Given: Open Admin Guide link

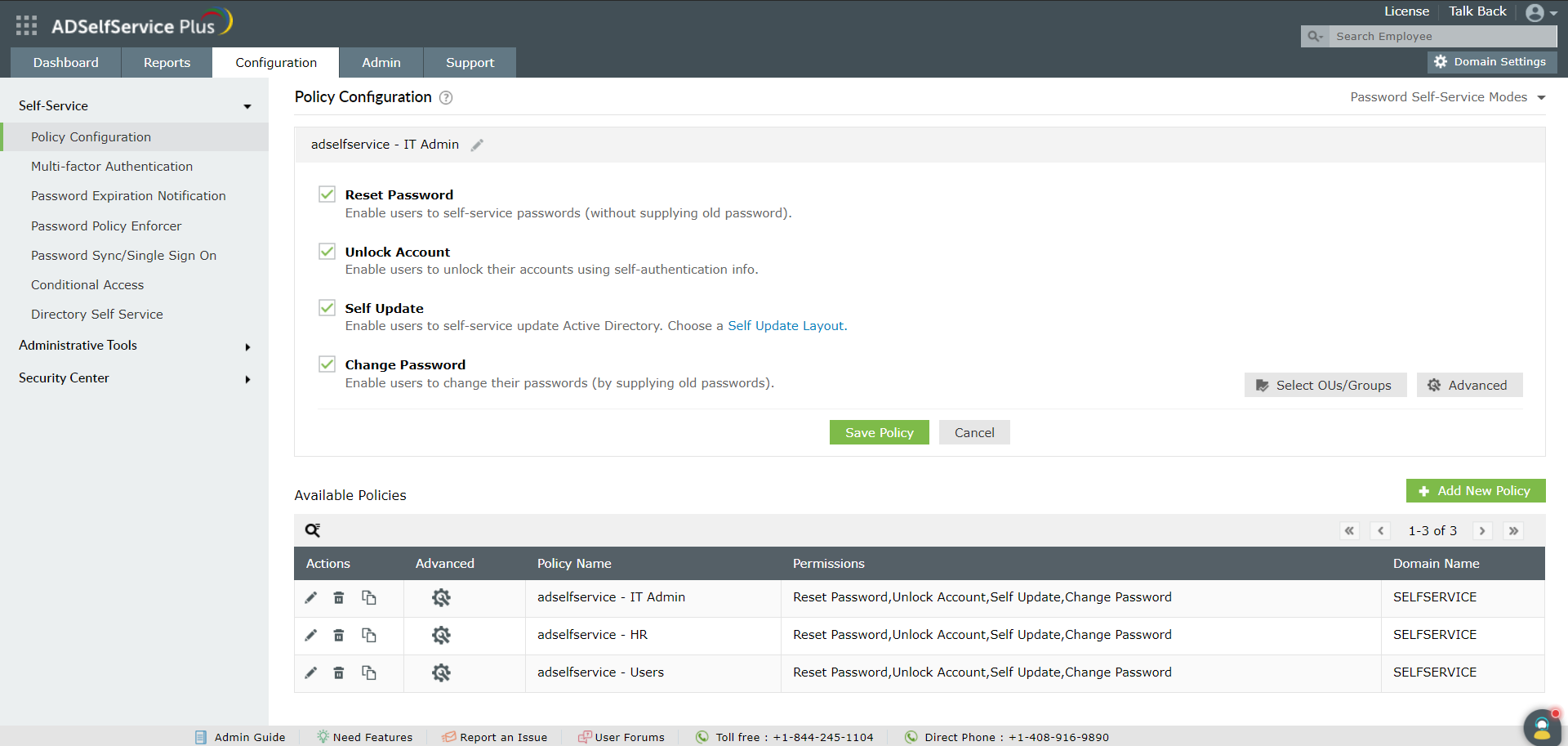Looking at the screenshot, I should [241, 737].
